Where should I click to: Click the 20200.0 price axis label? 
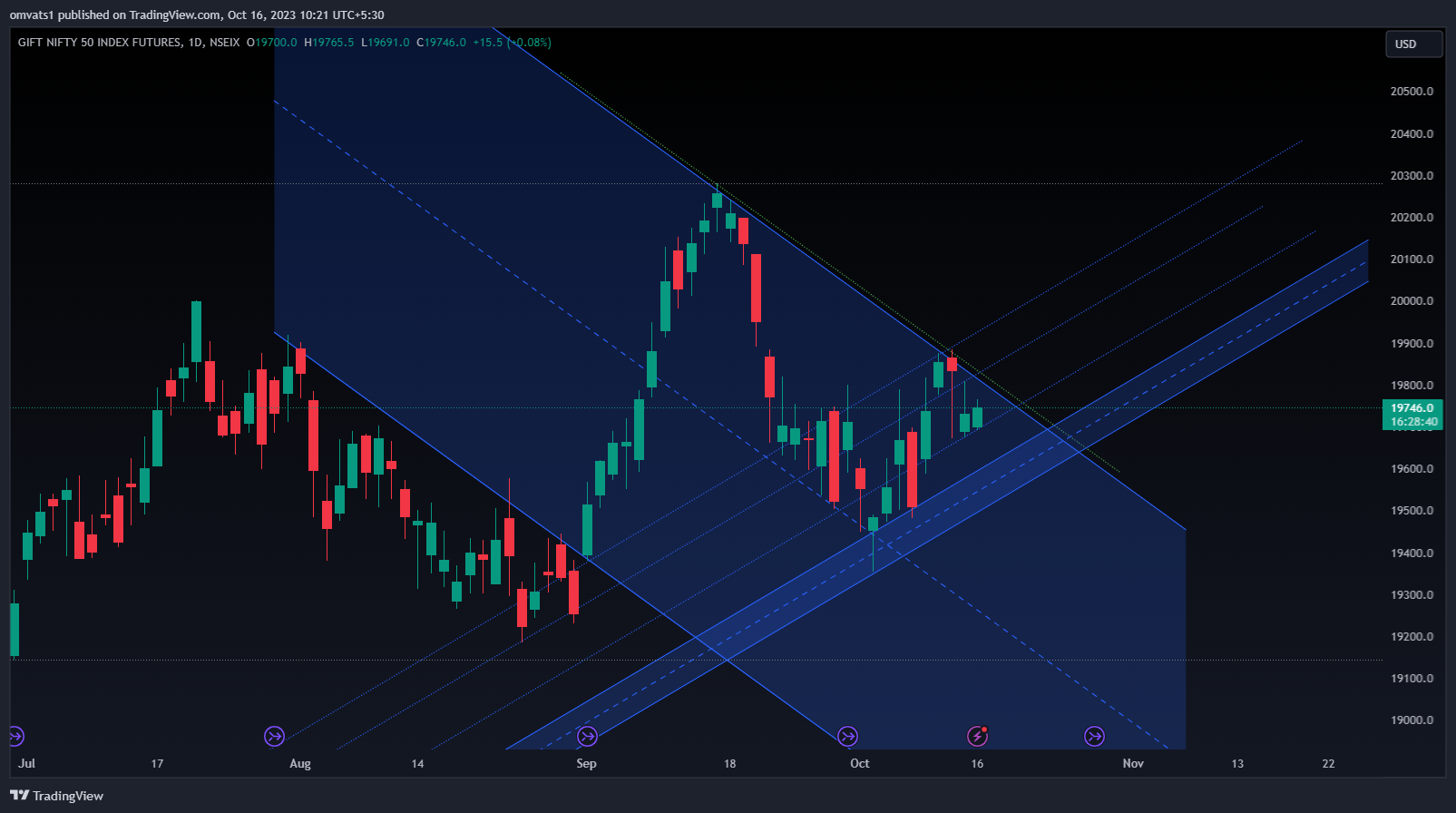click(1412, 218)
